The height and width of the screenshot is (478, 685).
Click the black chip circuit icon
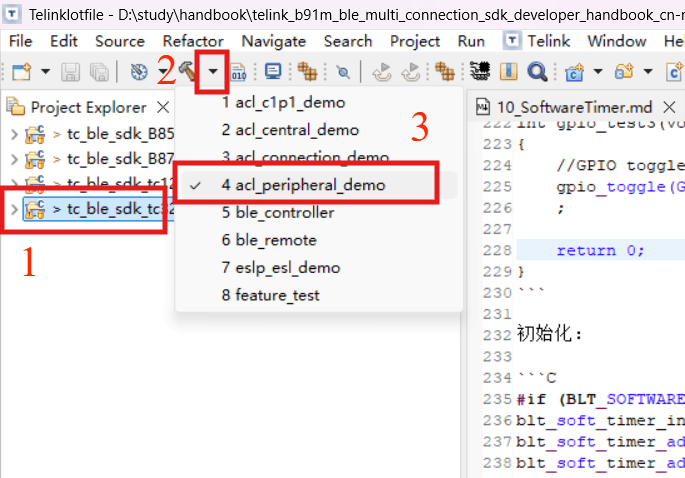tap(480, 71)
